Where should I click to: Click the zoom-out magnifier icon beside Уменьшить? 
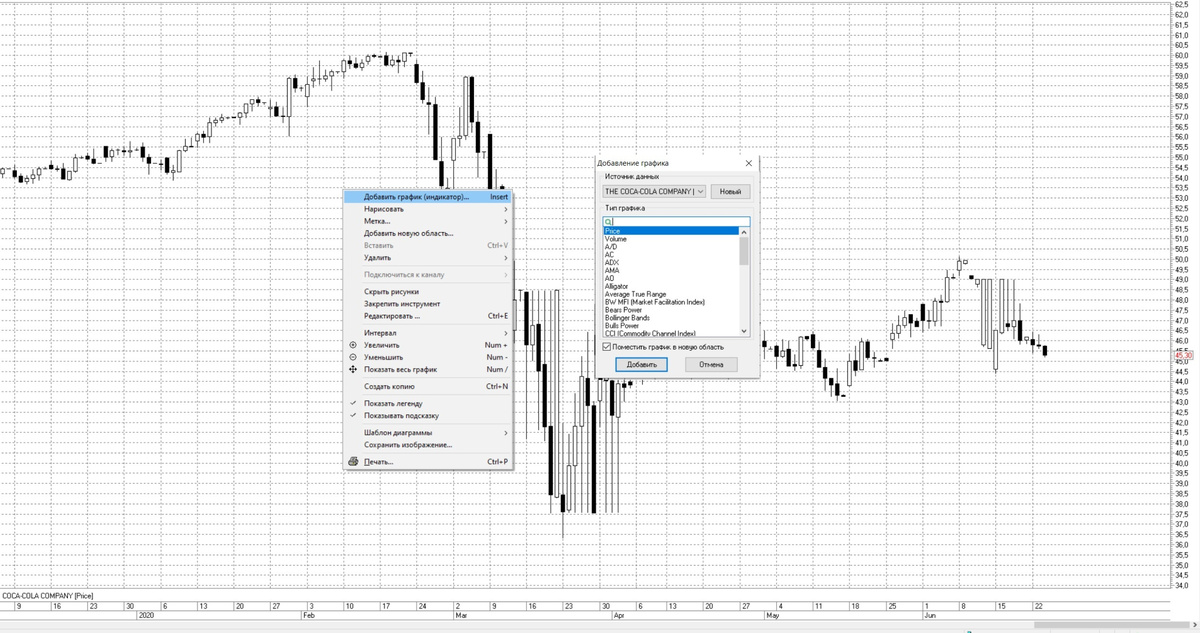(353, 357)
